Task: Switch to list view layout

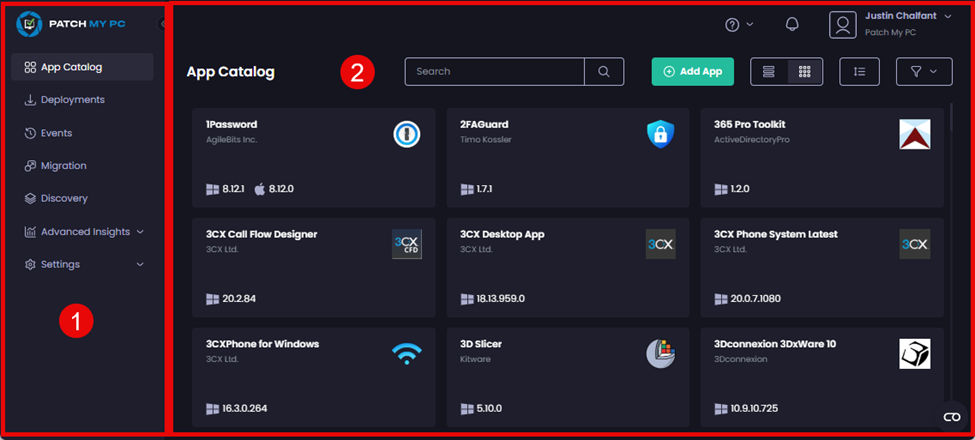Action: [769, 72]
